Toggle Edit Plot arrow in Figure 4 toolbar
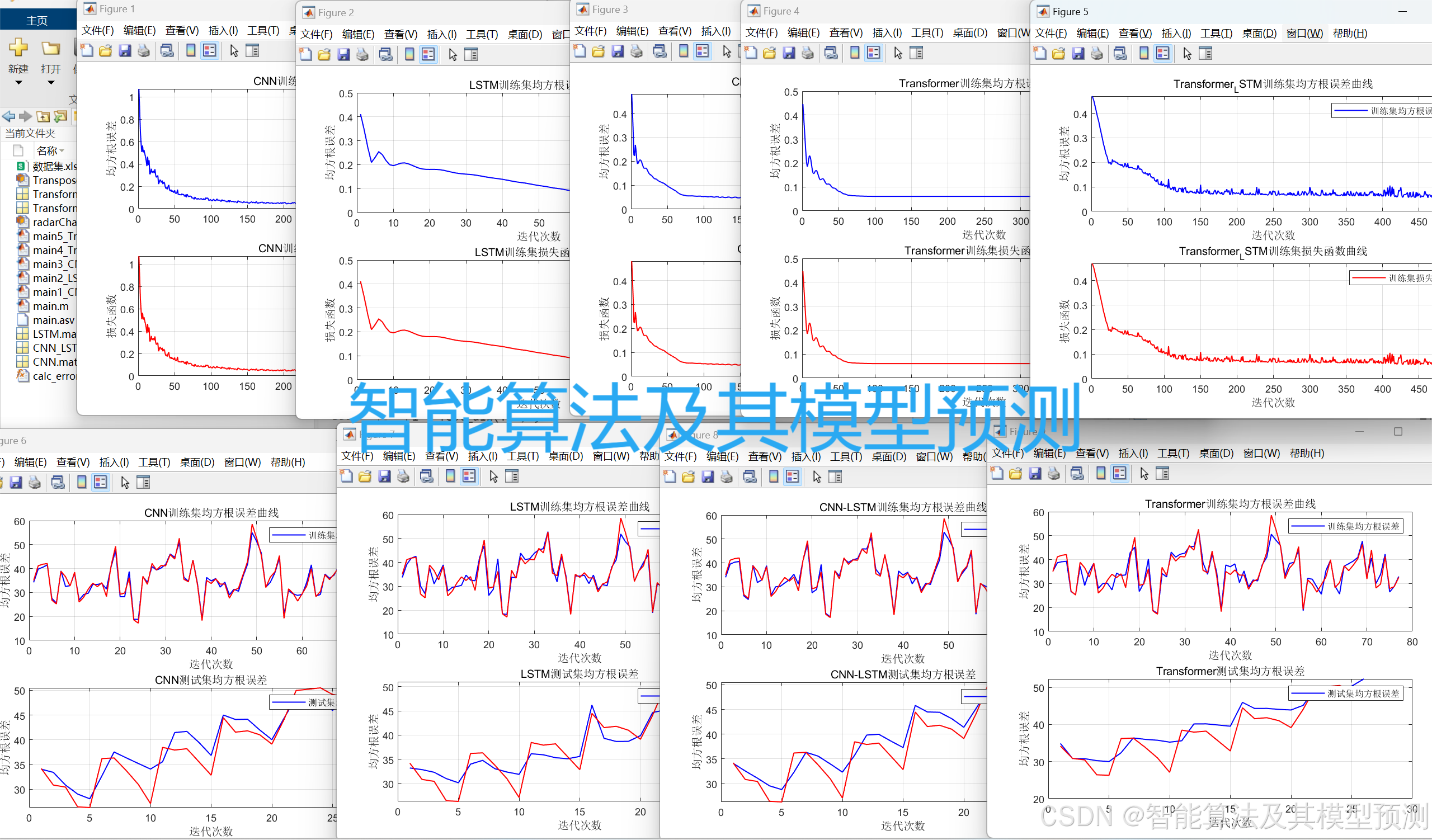The image size is (1432, 840). (898, 53)
